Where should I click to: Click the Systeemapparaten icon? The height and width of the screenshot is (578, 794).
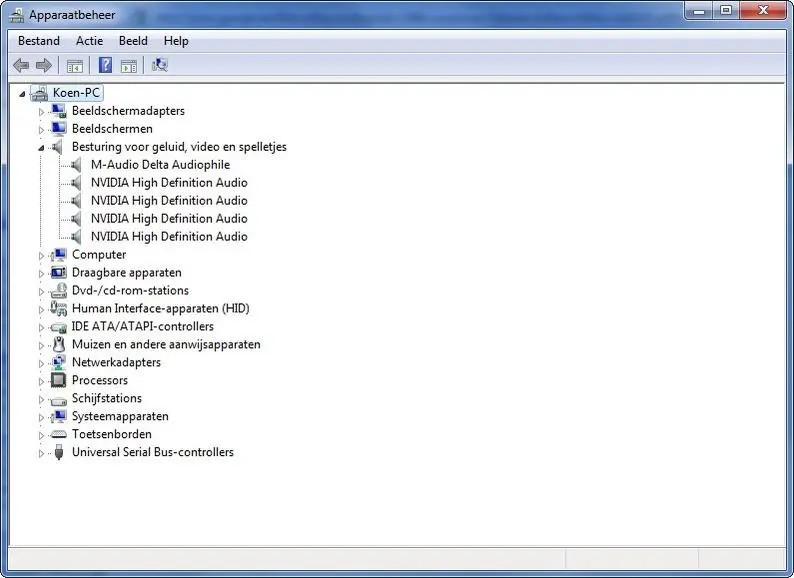(x=59, y=416)
